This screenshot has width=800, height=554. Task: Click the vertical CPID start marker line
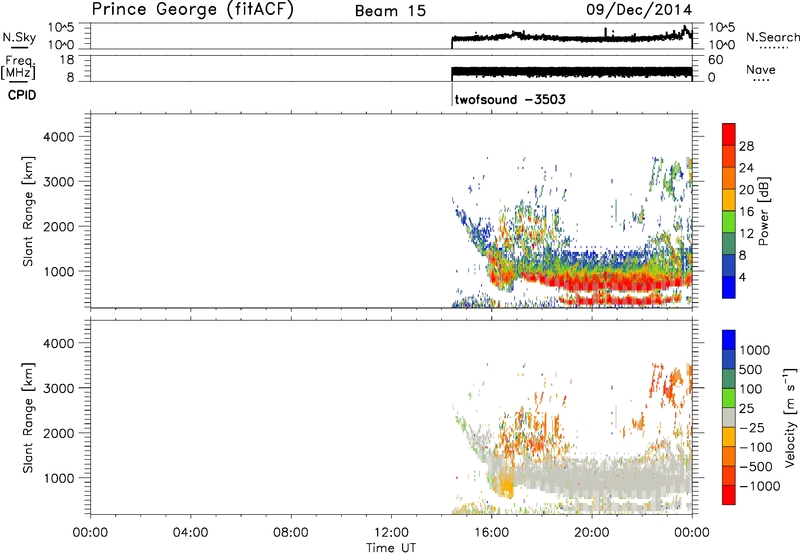point(452,94)
